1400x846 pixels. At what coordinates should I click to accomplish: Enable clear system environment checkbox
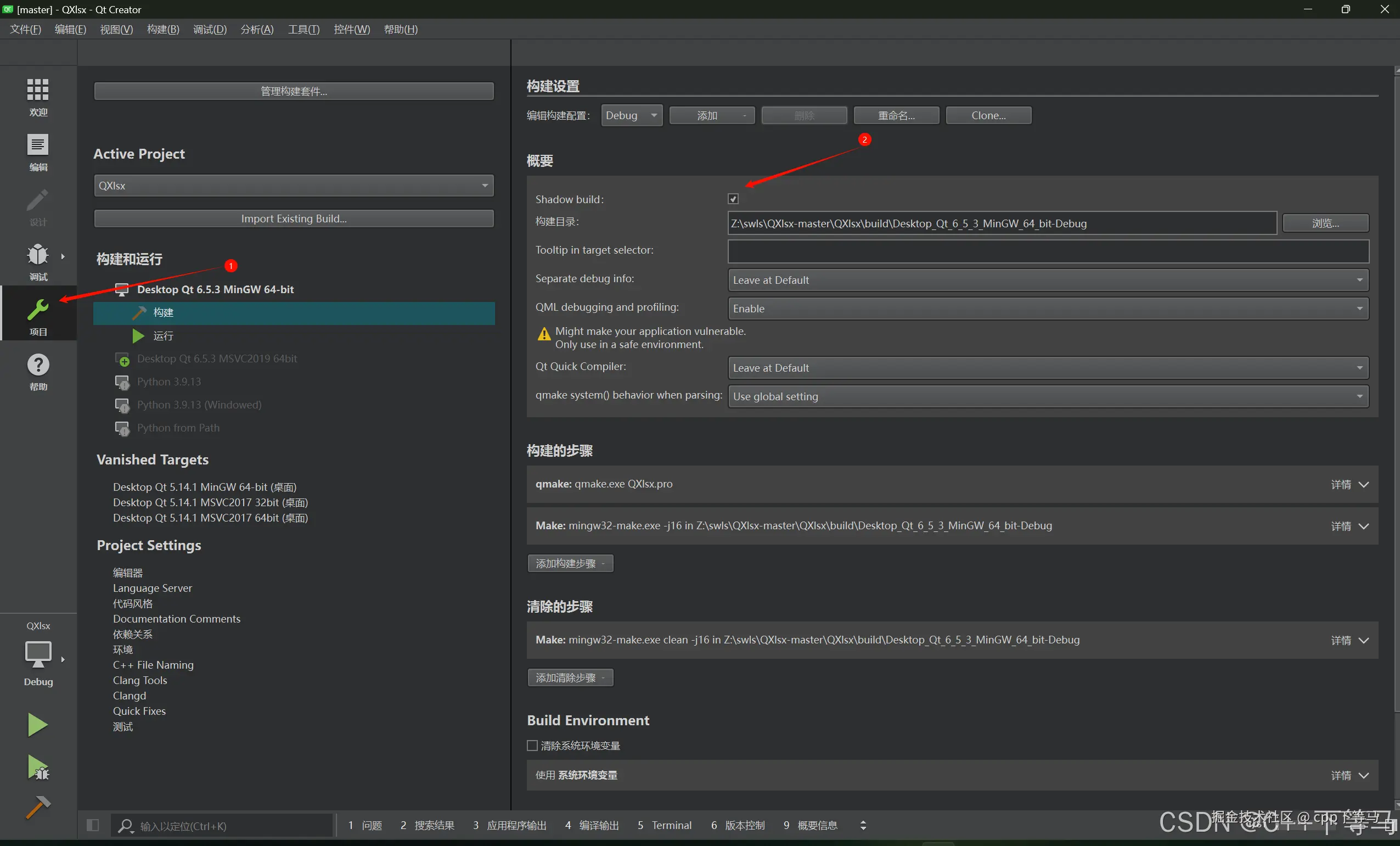(x=532, y=746)
